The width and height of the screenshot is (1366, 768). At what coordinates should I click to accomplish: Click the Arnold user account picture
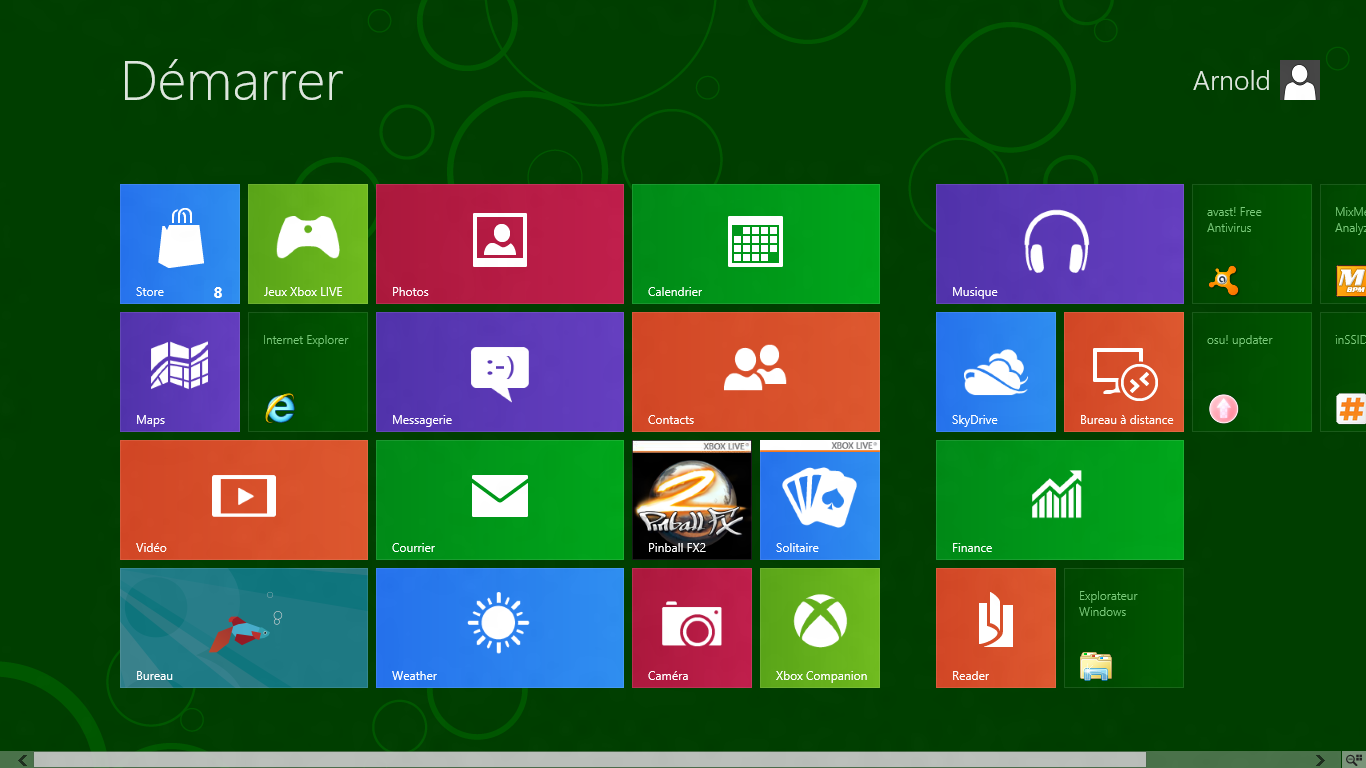pyautogui.click(x=1300, y=80)
